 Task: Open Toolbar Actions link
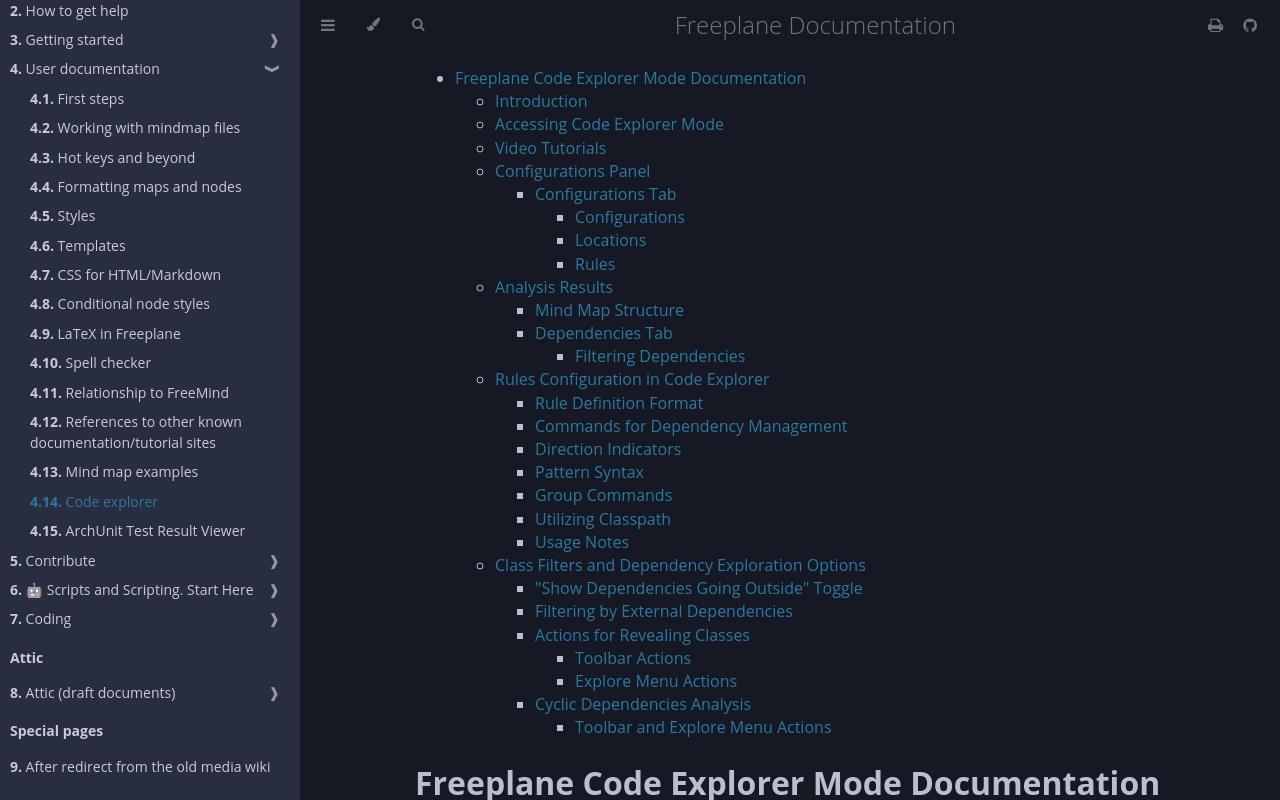point(633,658)
